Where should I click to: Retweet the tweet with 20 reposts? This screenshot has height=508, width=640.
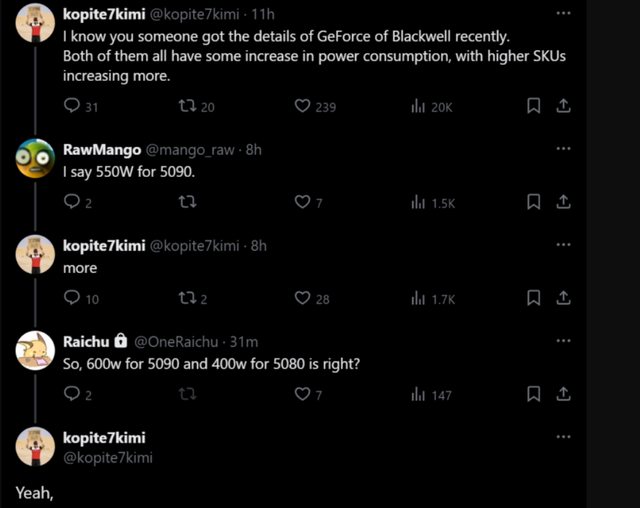point(185,106)
